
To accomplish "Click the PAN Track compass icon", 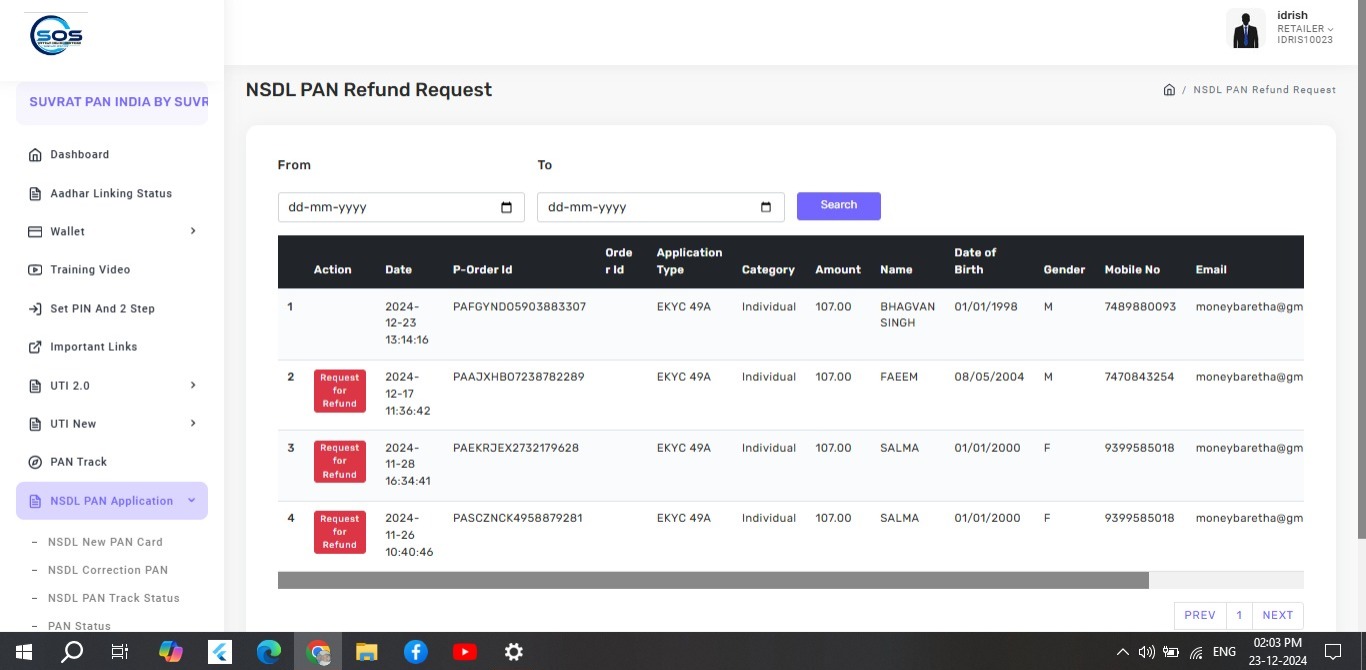I will [x=35, y=462].
